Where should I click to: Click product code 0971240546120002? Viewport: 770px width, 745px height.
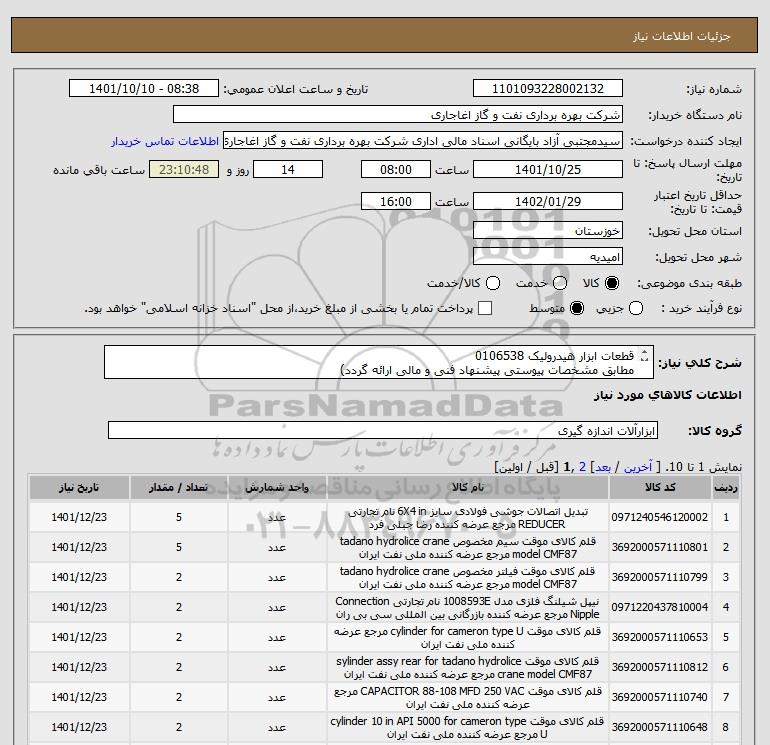click(660, 517)
